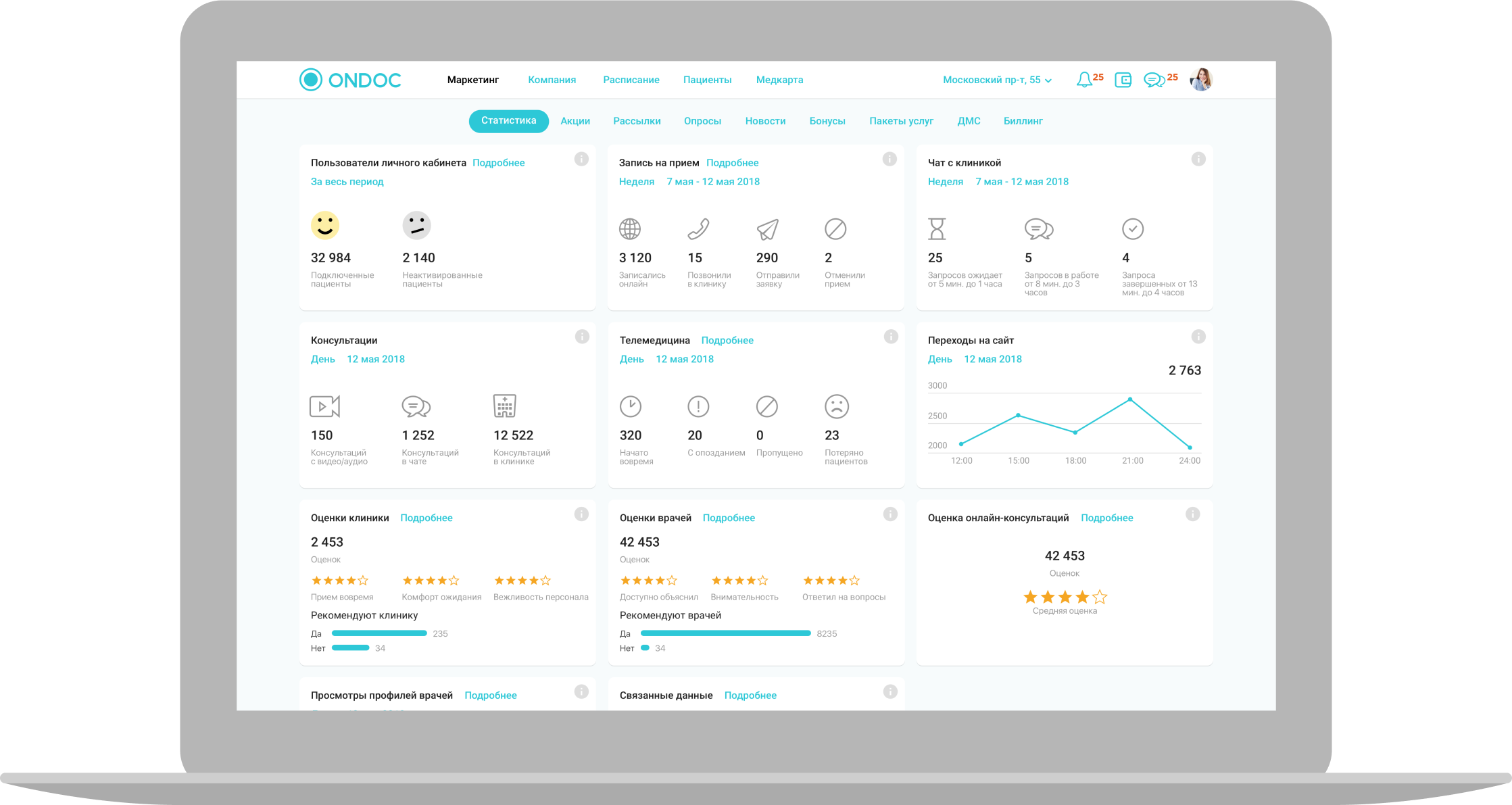Click the phone icon for clinic calls
The image size is (1512, 805).
(698, 229)
